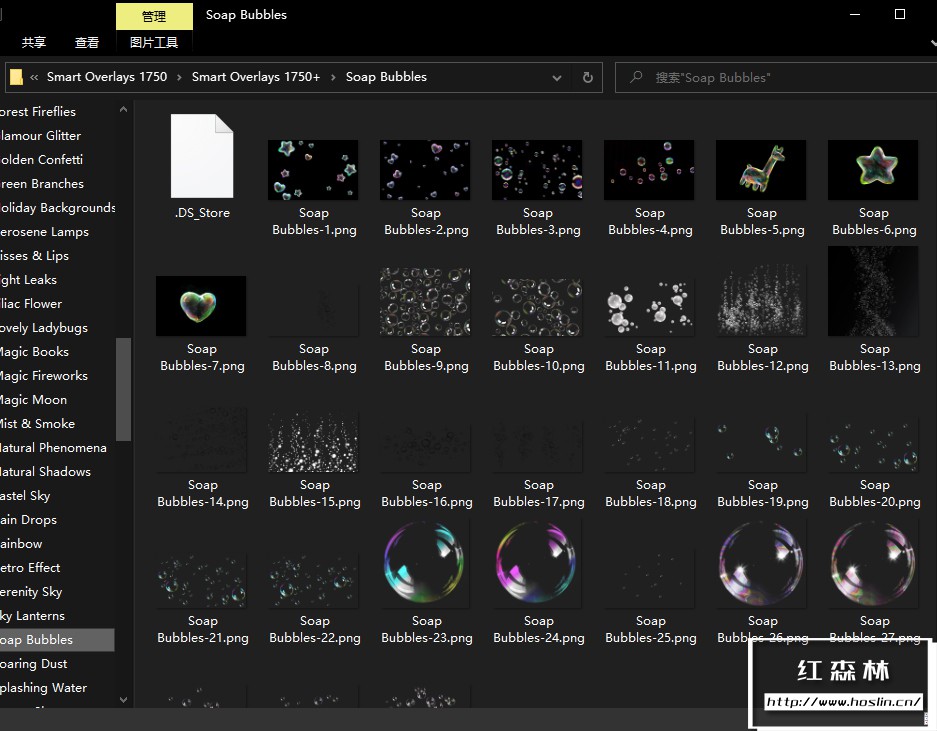This screenshot has height=731, width=937.
Task: Select Magic Fireworks folder in sidebar
Action: (44, 376)
